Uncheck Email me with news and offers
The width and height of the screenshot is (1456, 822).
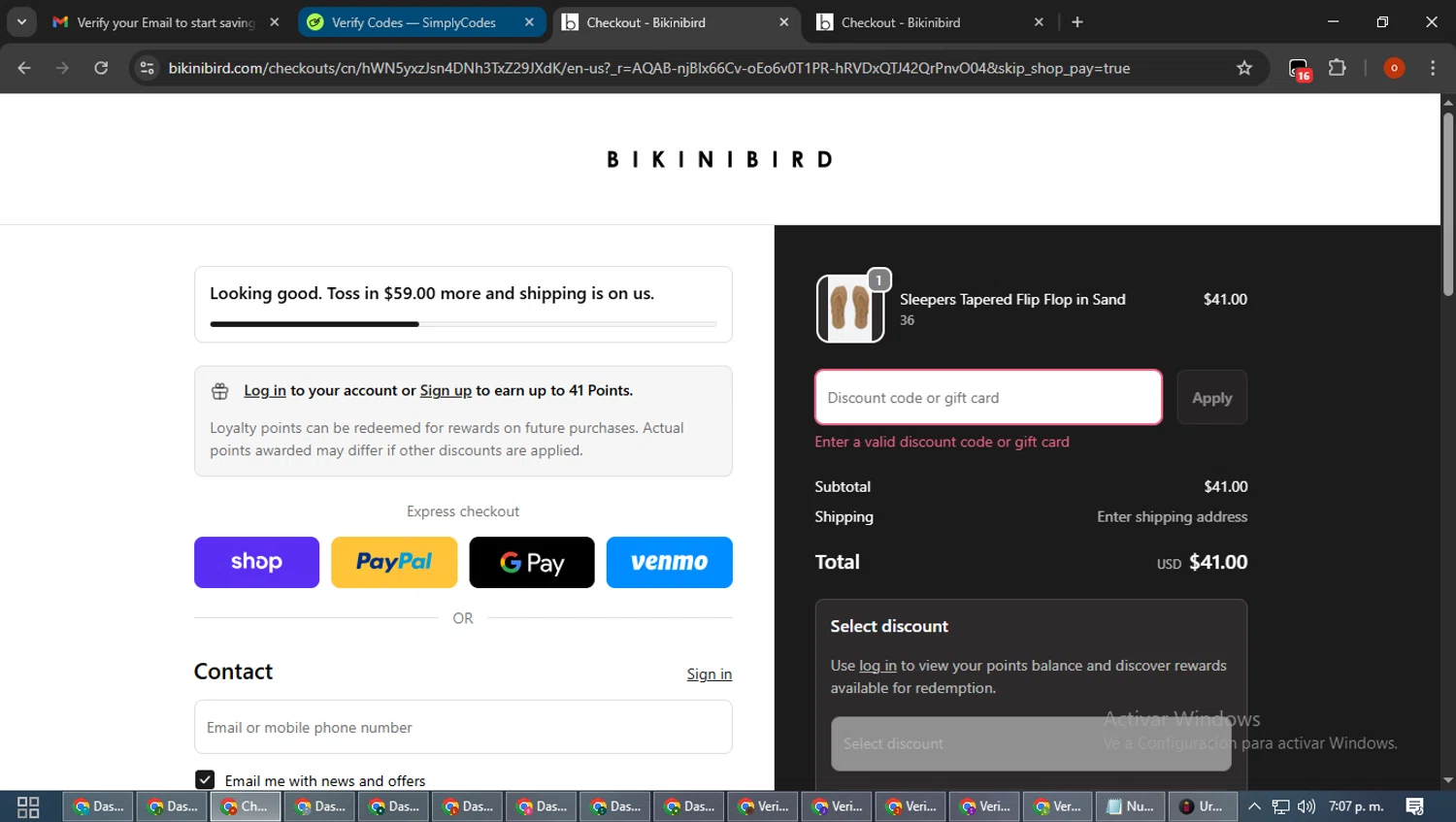(x=205, y=780)
